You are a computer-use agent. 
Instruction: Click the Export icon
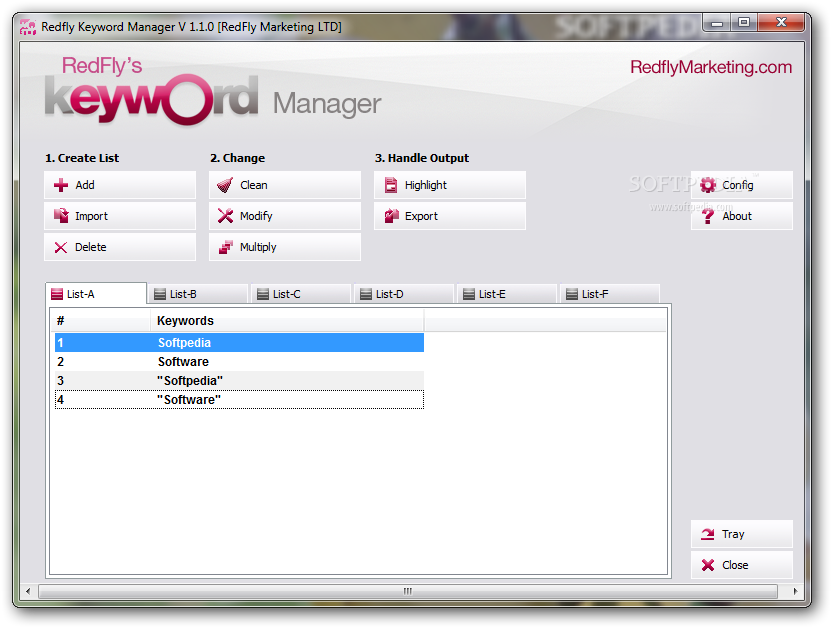click(391, 216)
